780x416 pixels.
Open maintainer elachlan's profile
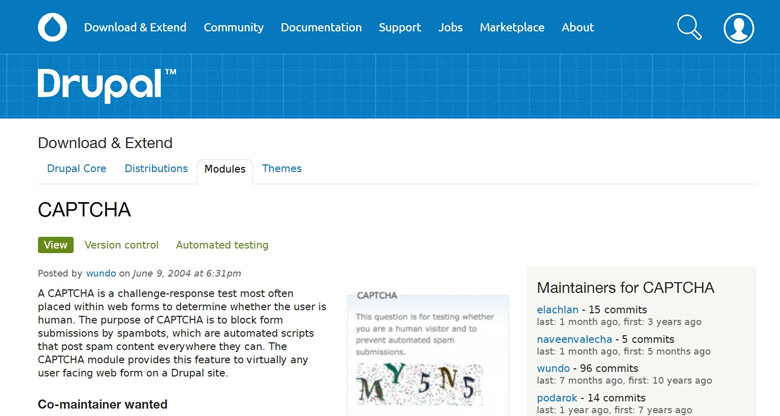click(558, 310)
